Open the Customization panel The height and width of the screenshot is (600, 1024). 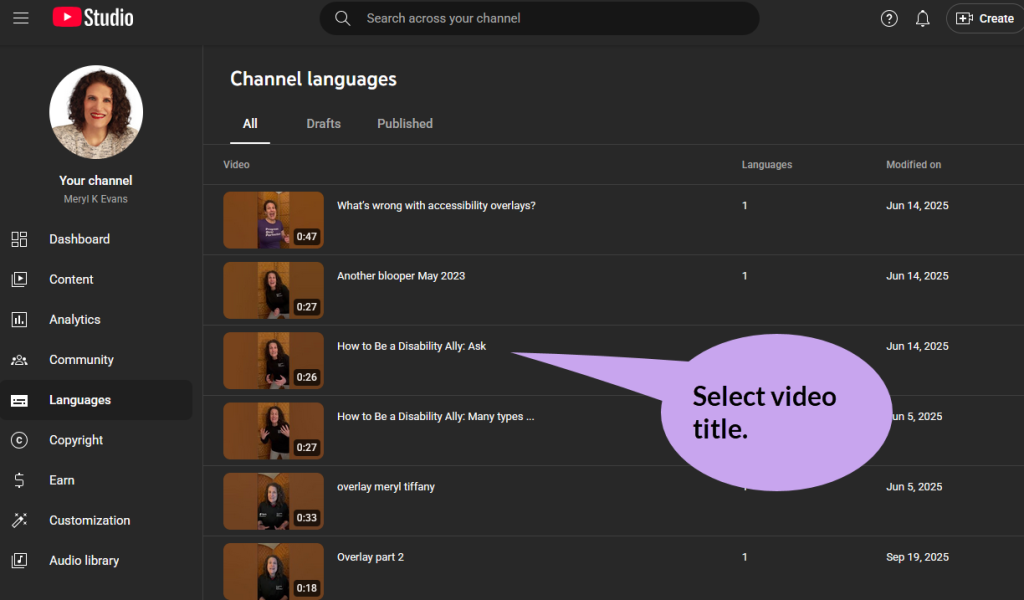[90, 520]
